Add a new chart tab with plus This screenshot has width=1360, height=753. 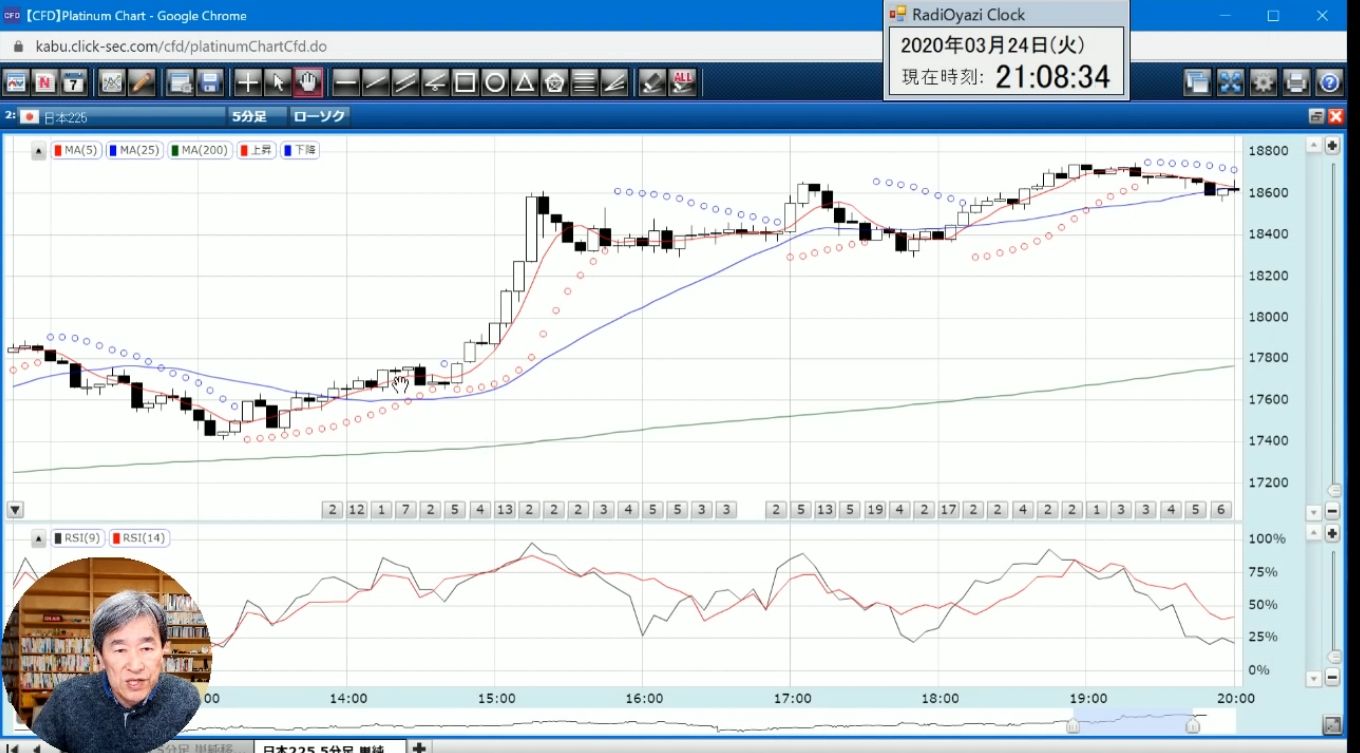click(420, 747)
